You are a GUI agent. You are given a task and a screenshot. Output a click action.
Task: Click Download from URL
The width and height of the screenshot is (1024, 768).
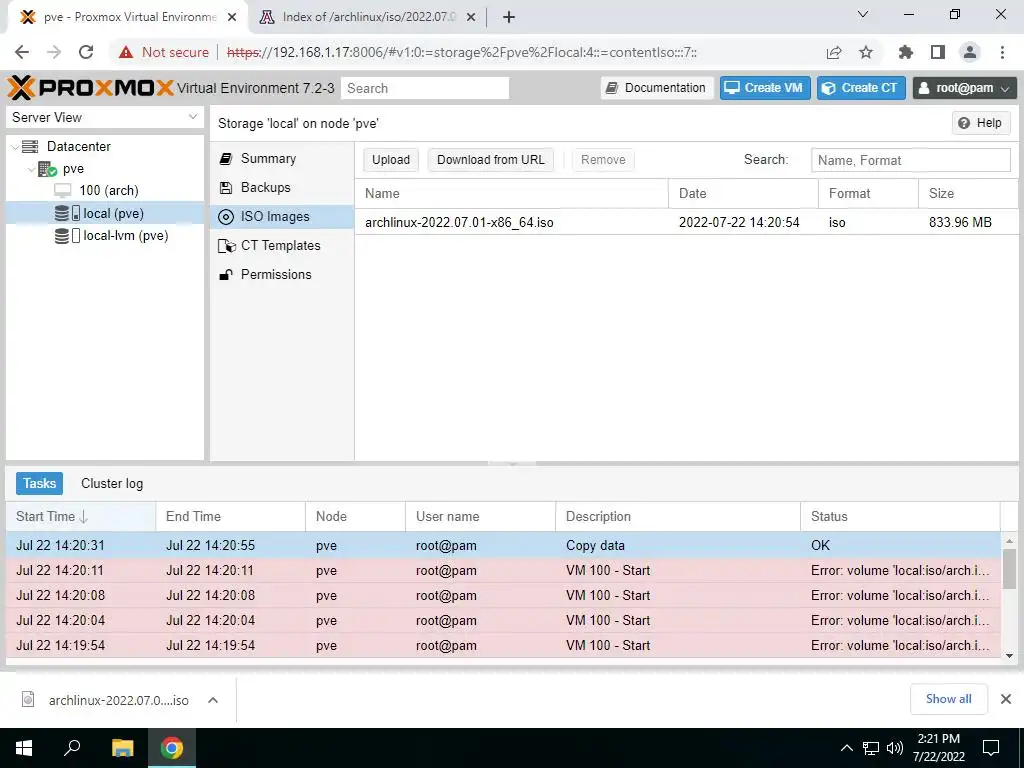coord(490,160)
